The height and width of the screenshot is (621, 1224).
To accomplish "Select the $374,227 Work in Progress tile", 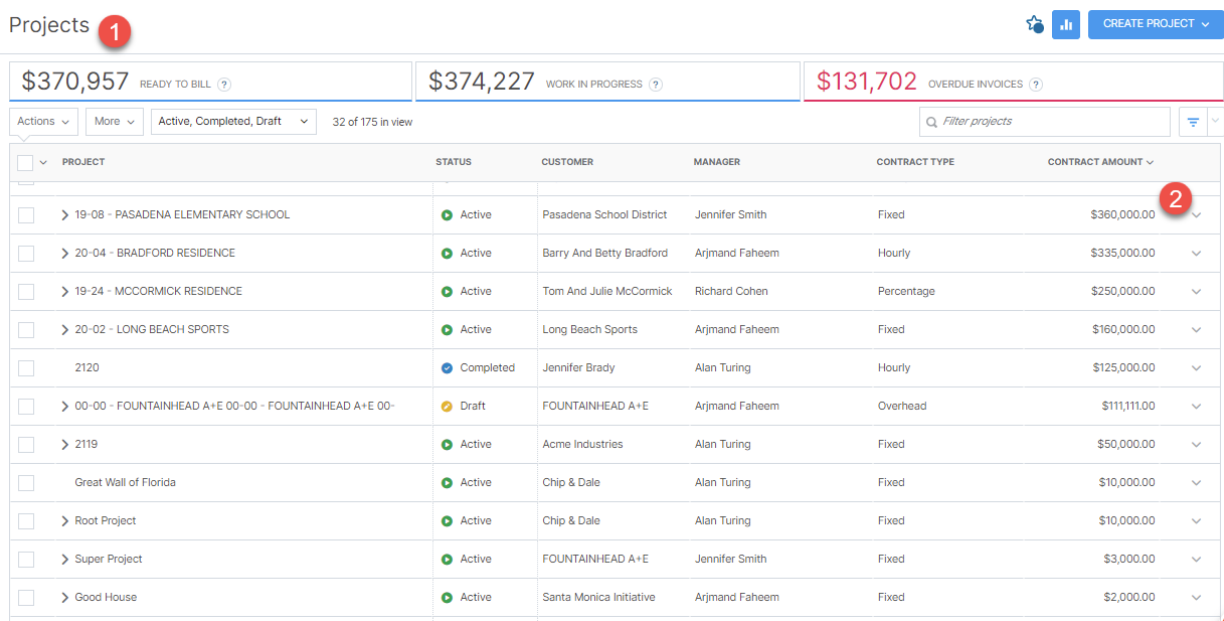I will coord(607,82).
